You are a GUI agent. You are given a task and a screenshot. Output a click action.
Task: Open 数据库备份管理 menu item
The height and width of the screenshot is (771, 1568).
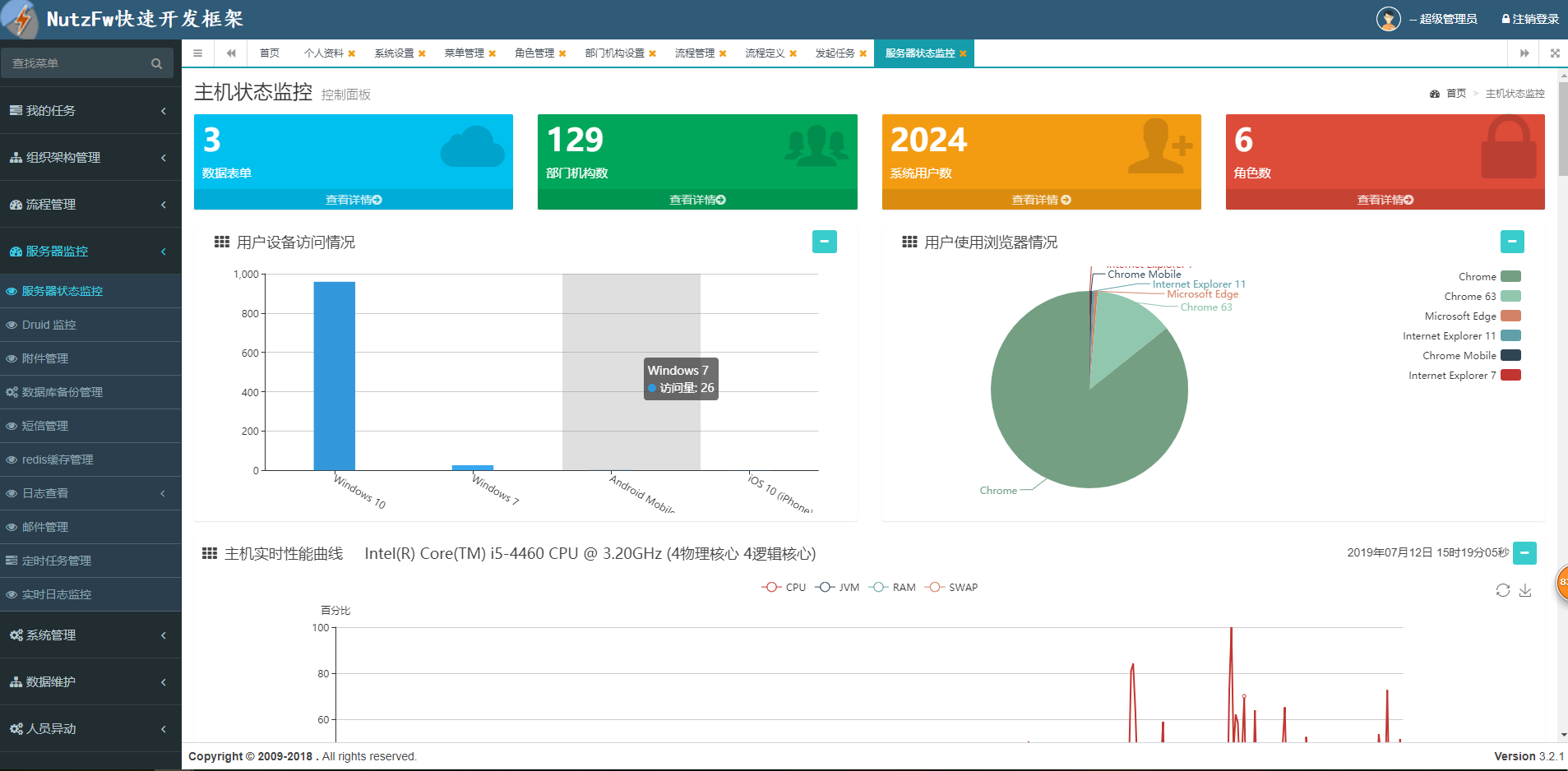coord(90,392)
